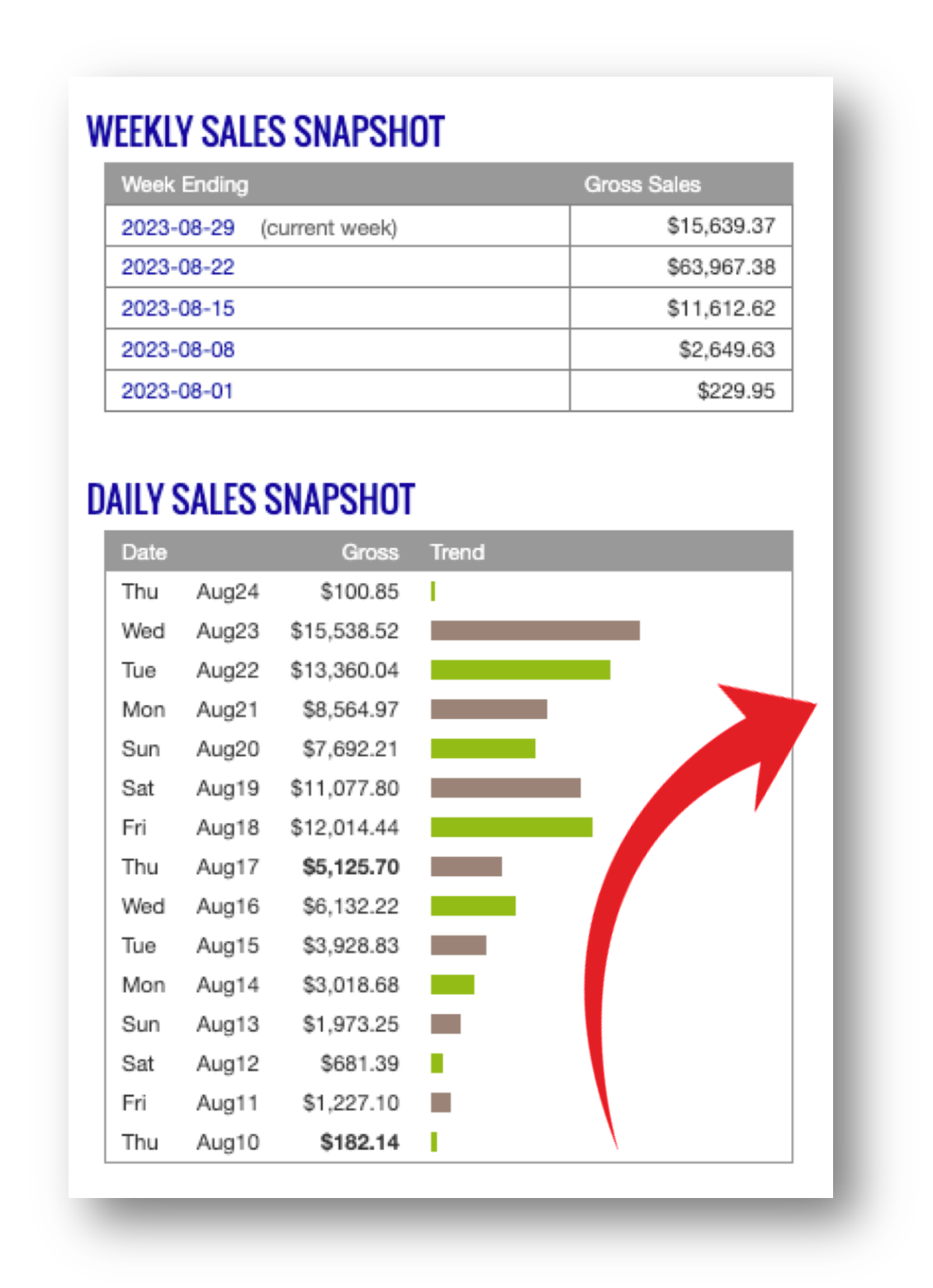Open the 2023-08-08 week link

point(178,350)
